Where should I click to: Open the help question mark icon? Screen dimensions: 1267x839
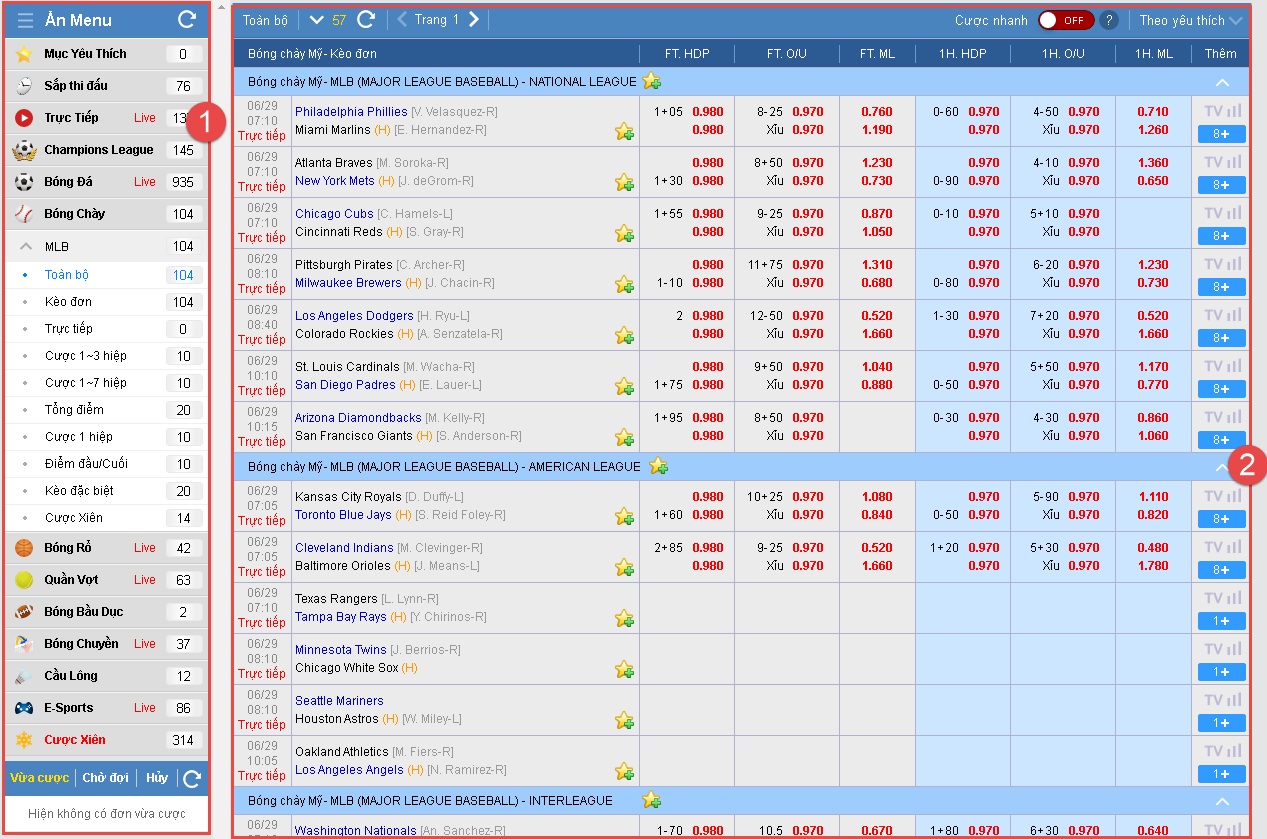coord(1108,20)
